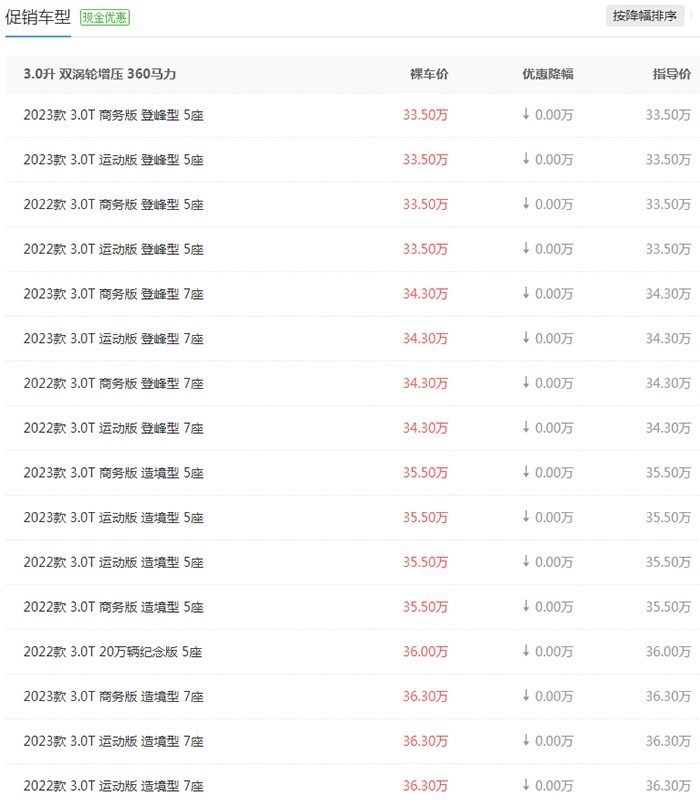The width and height of the screenshot is (700, 806).
Task: Open 2023款 3.0T 商务版 造境型 5座
Action: [x=114, y=472]
